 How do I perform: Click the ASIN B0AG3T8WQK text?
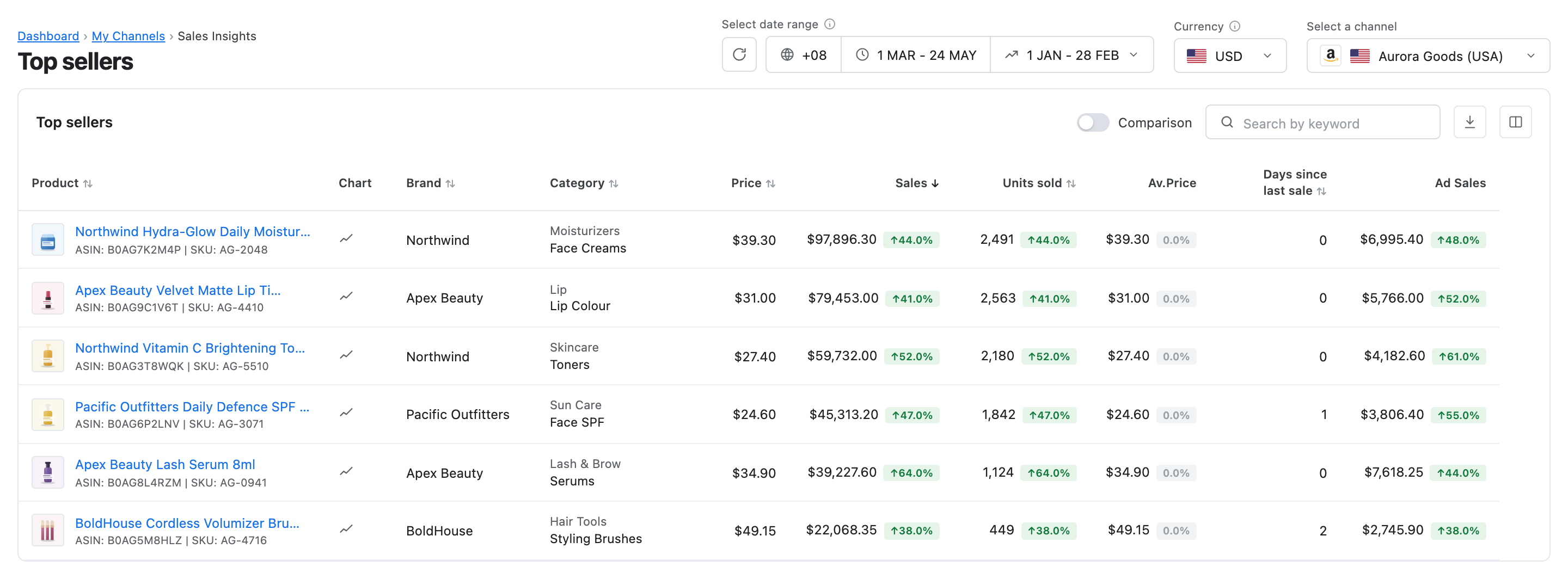129,366
